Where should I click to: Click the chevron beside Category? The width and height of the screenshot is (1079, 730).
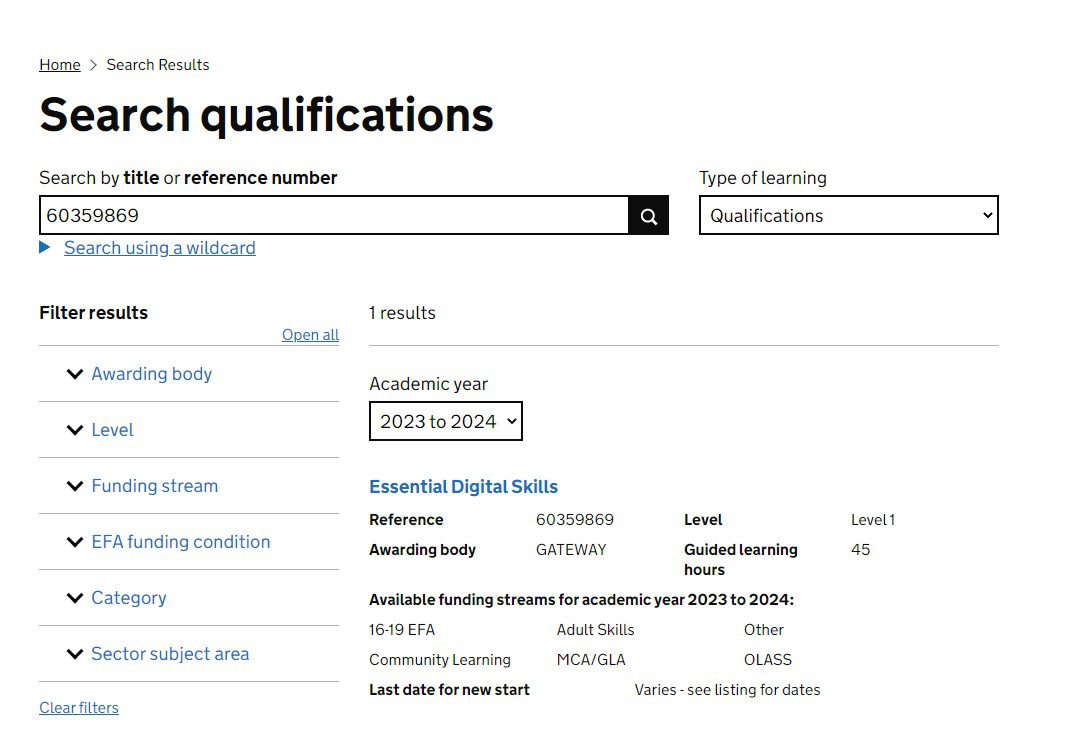(74, 598)
